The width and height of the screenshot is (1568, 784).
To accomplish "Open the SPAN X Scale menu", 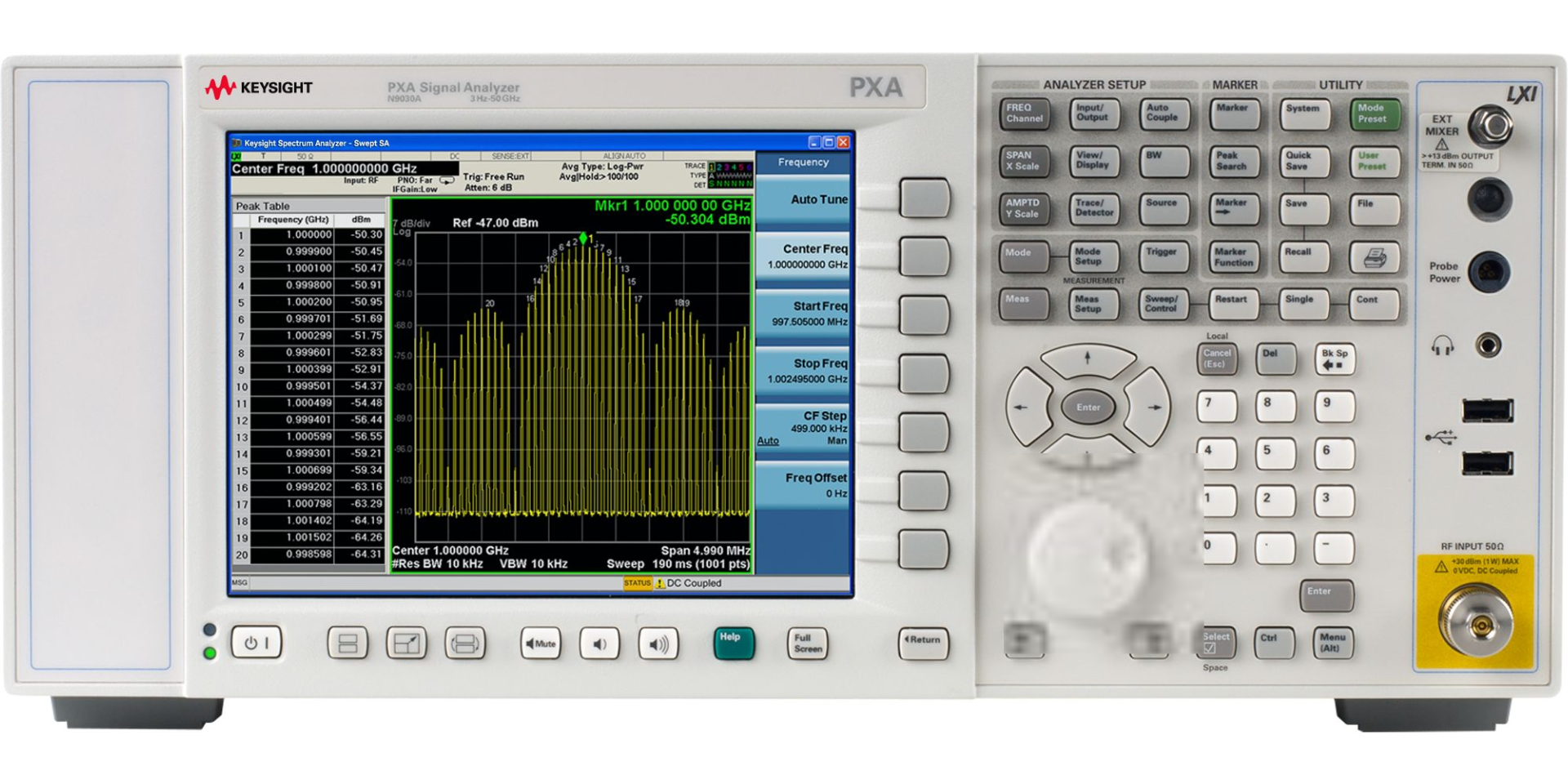I will coord(1024,161).
